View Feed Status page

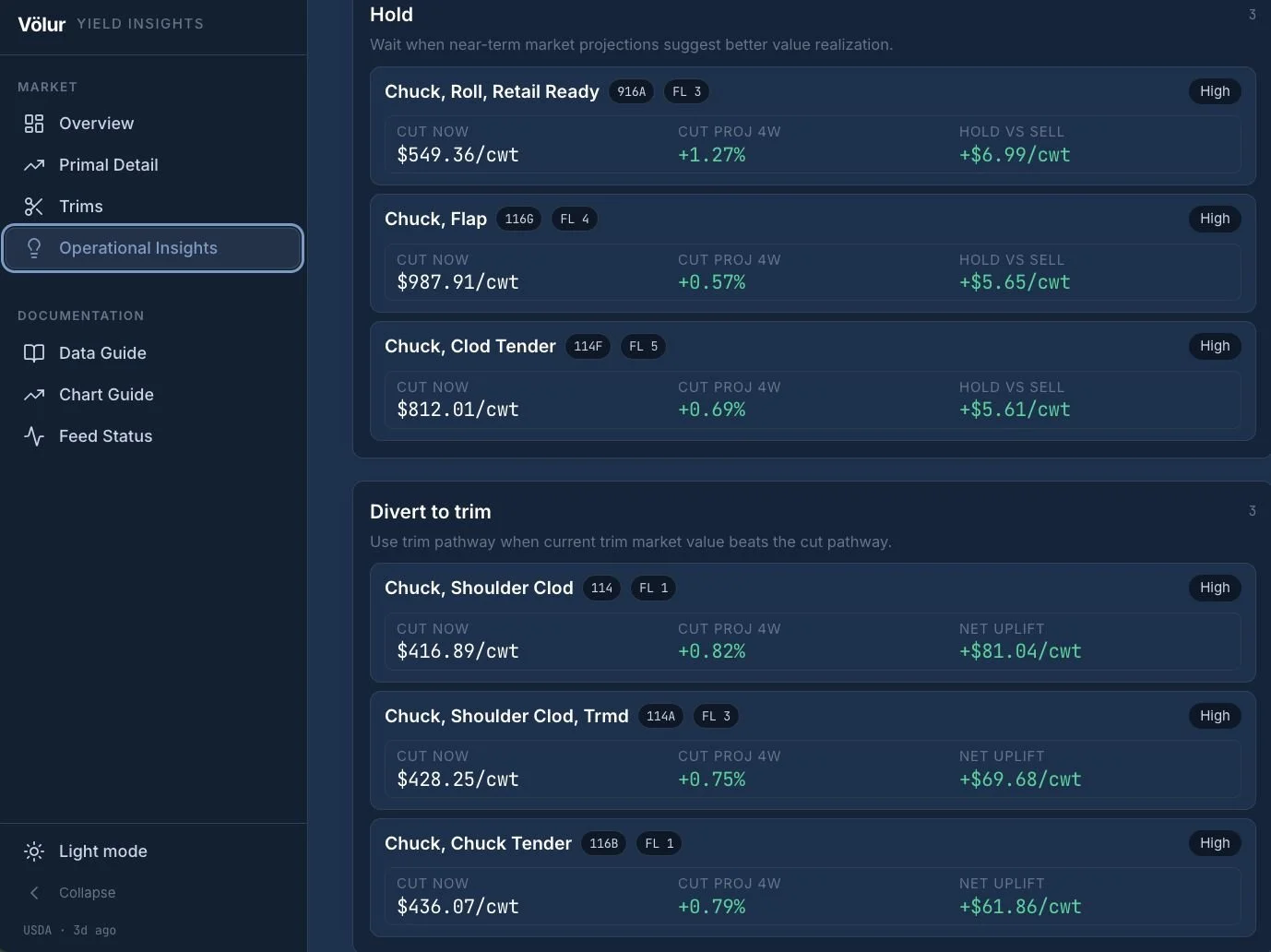(153, 436)
